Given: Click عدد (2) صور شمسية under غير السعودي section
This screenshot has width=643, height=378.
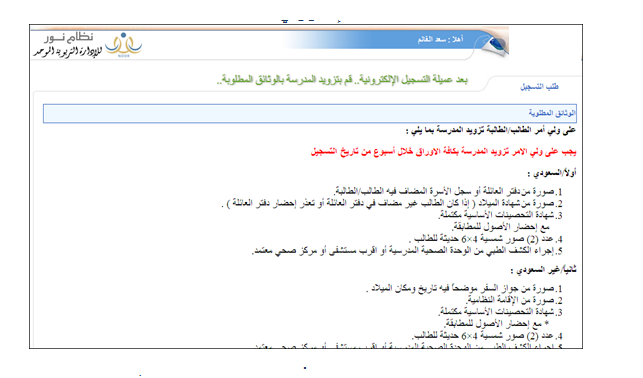Looking at the screenshot, I should 488,336.
